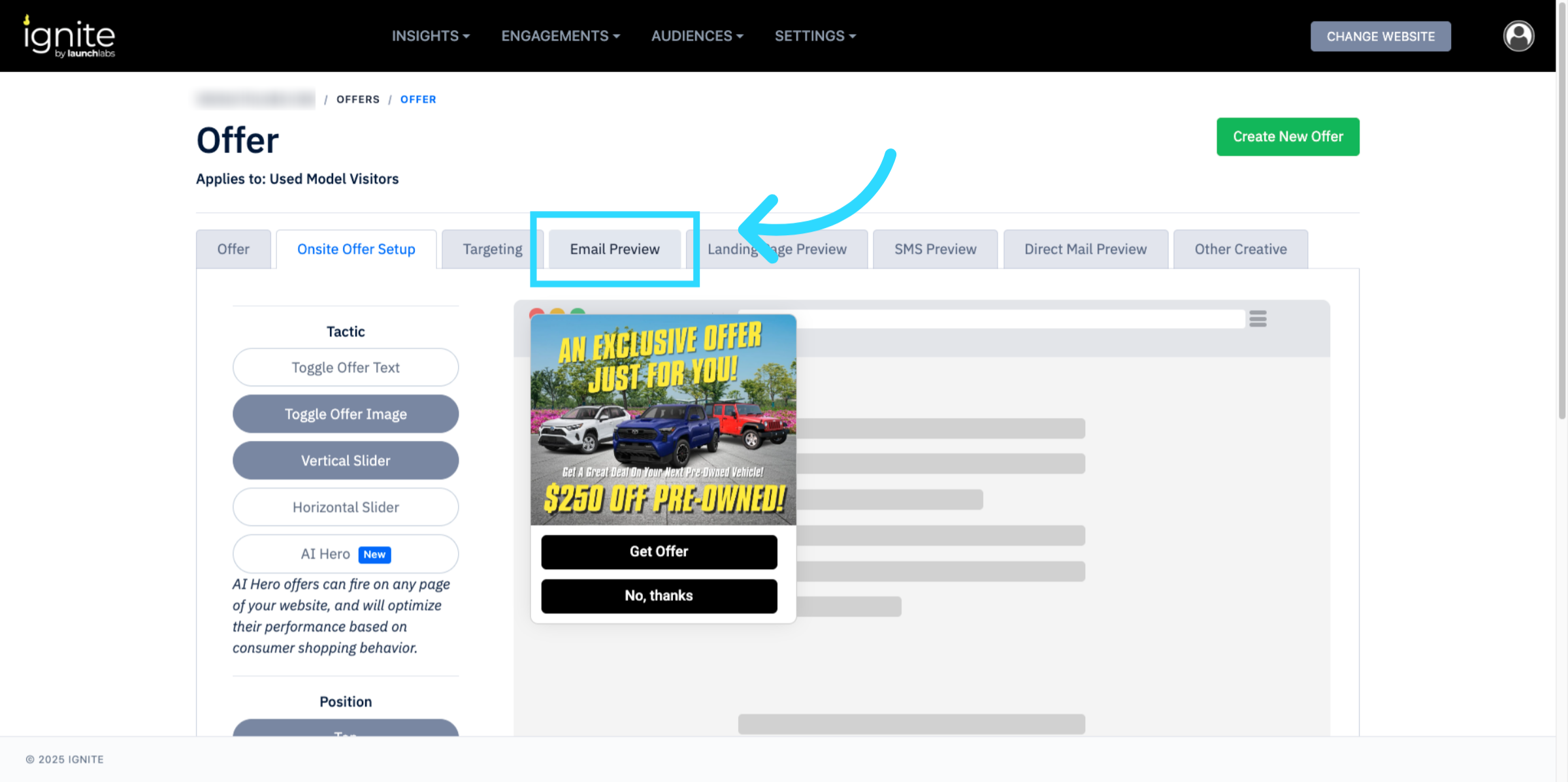The height and width of the screenshot is (782, 1568).
Task: Disable Toggle Offer Image option
Action: click(x=346, y=414)
